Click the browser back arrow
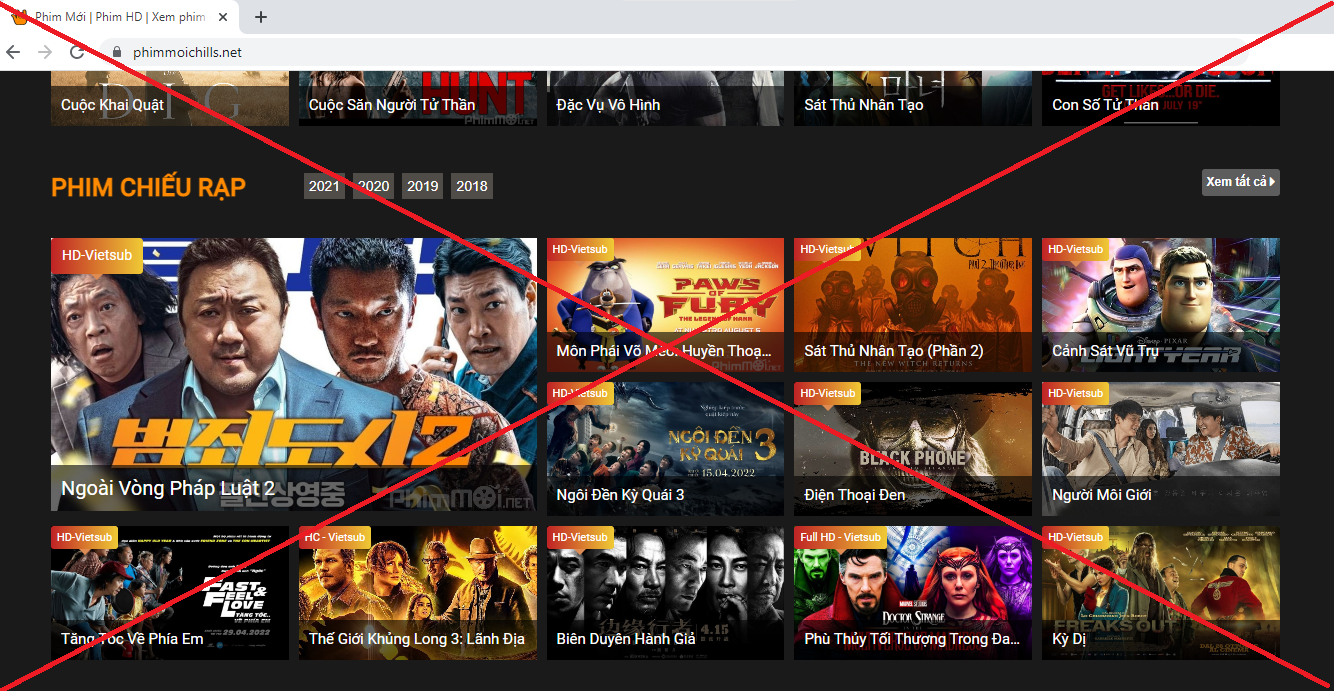 click(13, 52)
